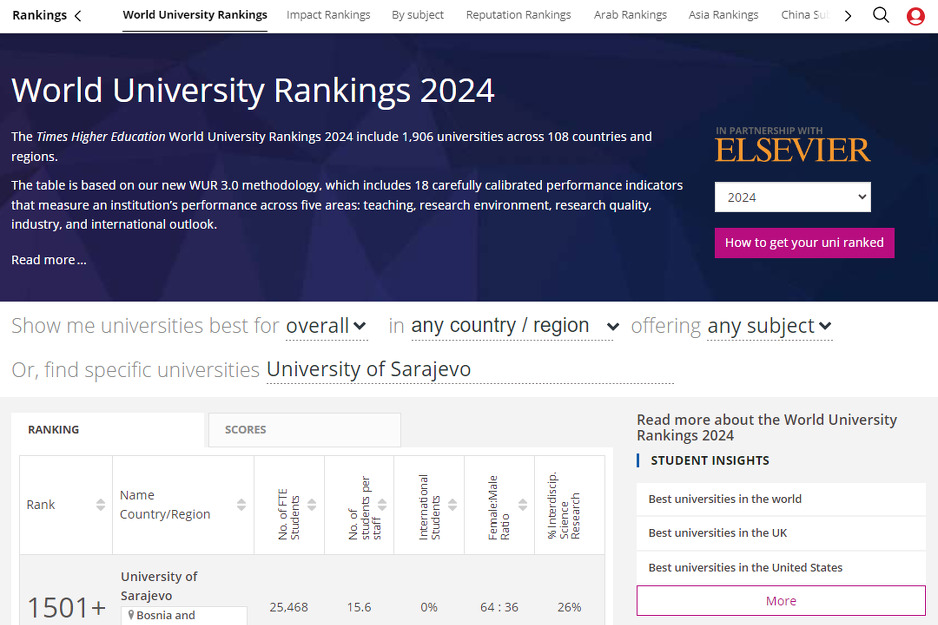Open the 2024 year selector dropdown
This screenshot has height=625, width=938.
click(792, 197)
